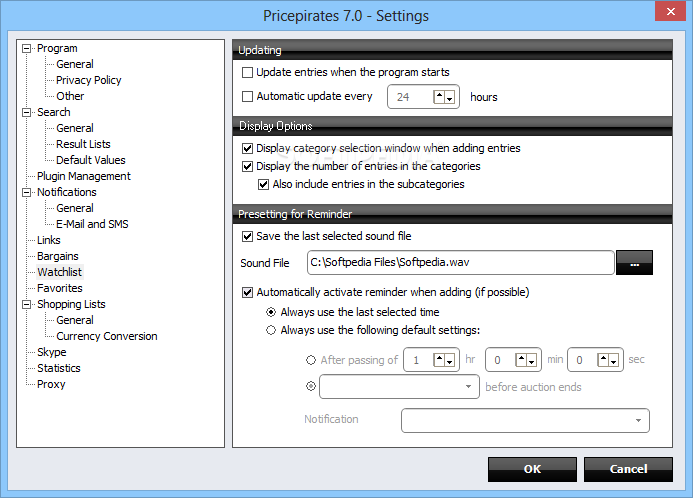Open Default Values settings
The image size is (693, 498).
pos(91,160)
